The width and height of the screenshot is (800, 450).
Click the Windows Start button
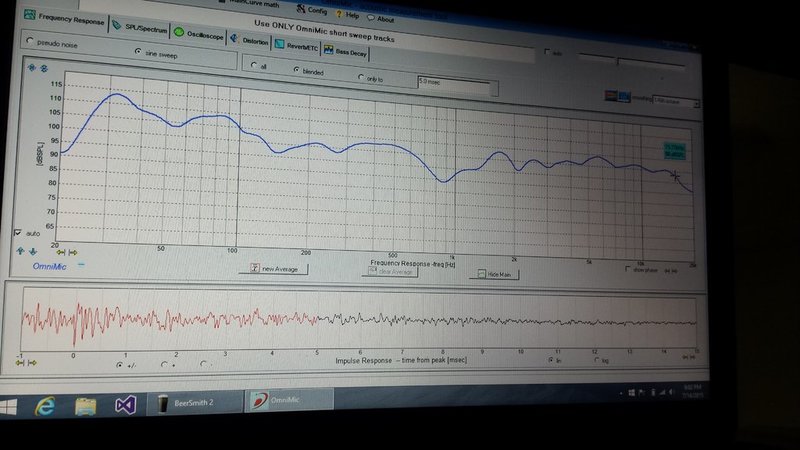coord(8,407)
